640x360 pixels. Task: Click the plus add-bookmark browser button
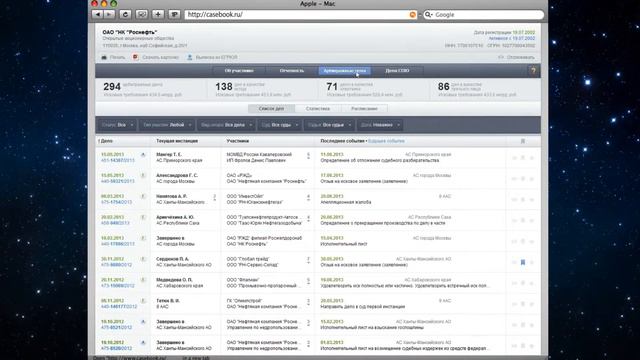(158, 14)
